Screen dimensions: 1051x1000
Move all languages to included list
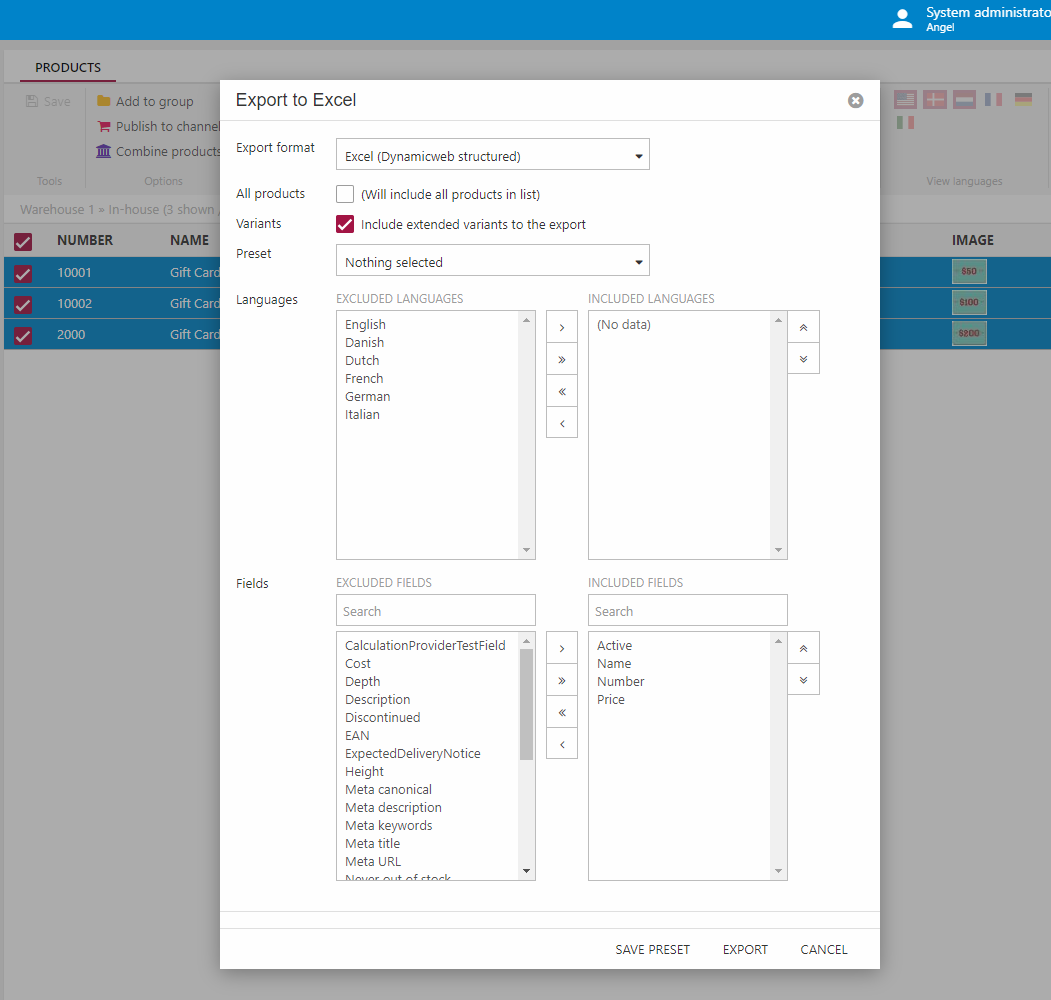point(562,359)
